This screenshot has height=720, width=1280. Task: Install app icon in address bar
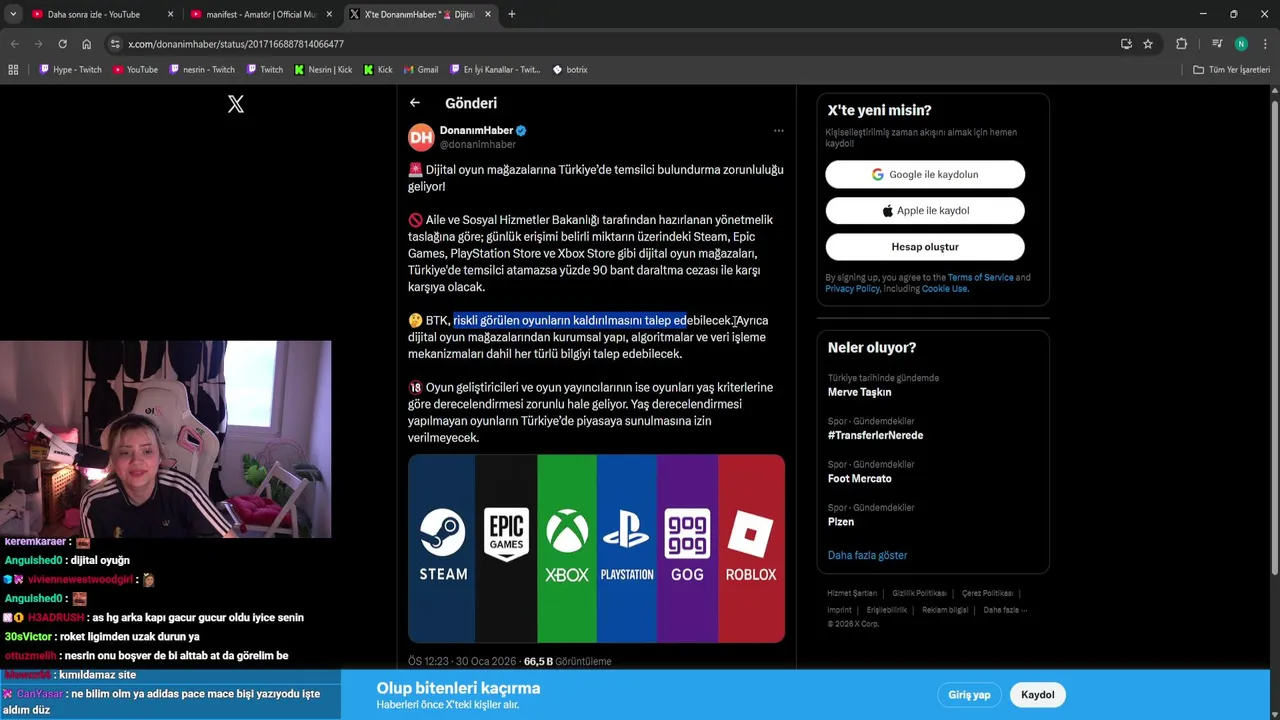coord(1126,44)
